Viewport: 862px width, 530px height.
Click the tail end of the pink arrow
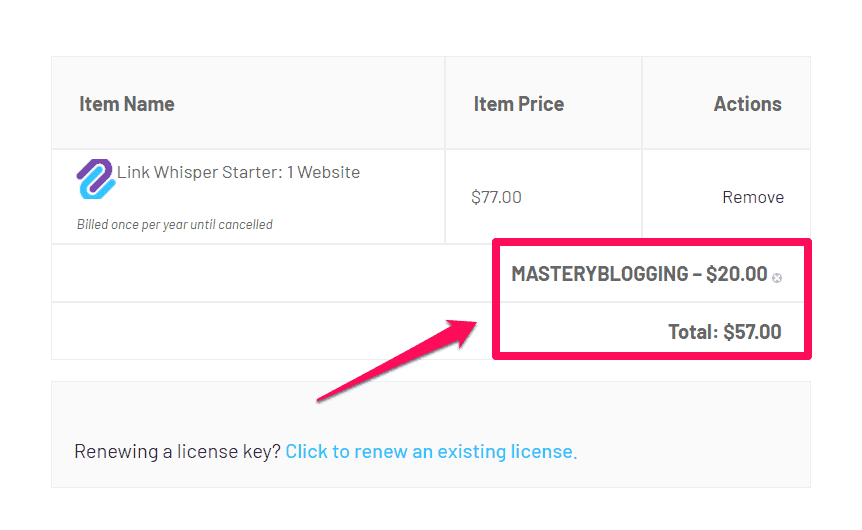pos(320,399)
